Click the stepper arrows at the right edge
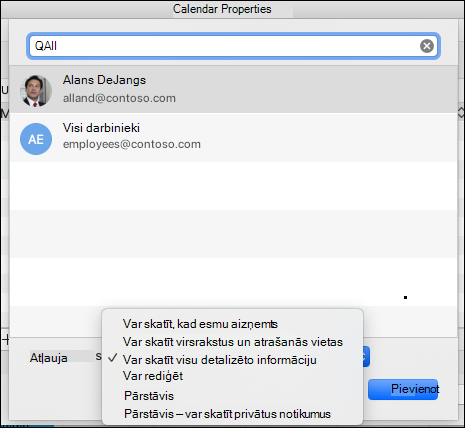The image size is (465, 428). 461,112
